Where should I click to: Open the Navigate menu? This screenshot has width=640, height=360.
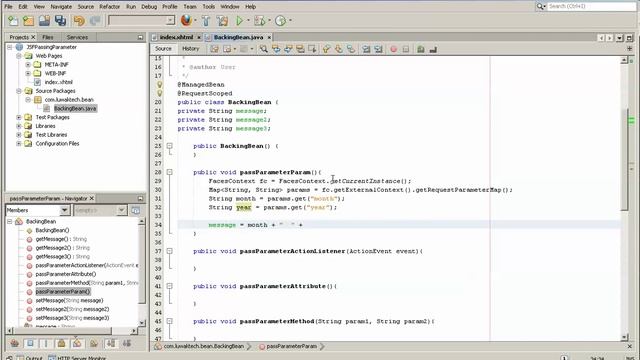click(61, 7)
